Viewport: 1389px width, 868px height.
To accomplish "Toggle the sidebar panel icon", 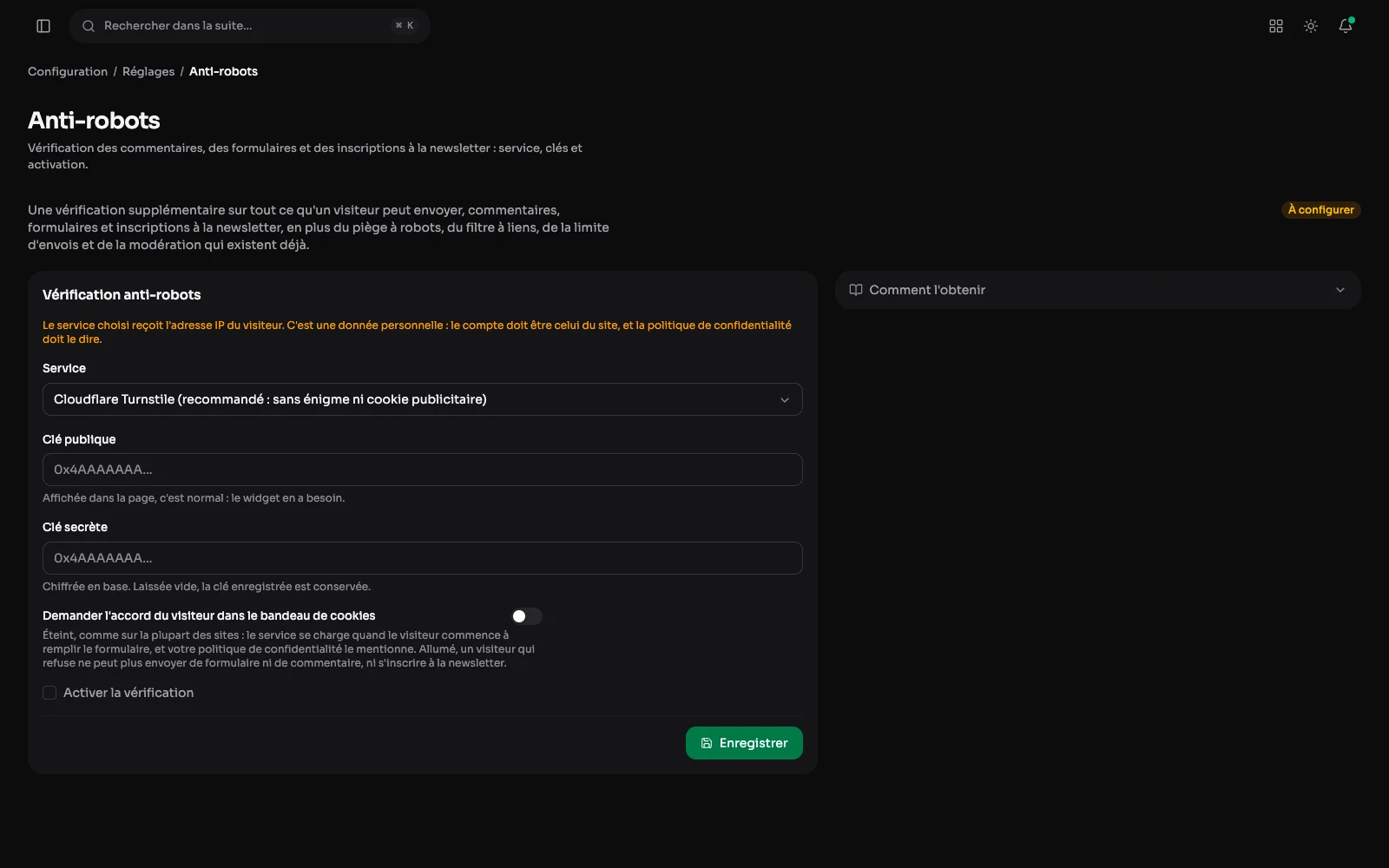I will click(43, 26).
